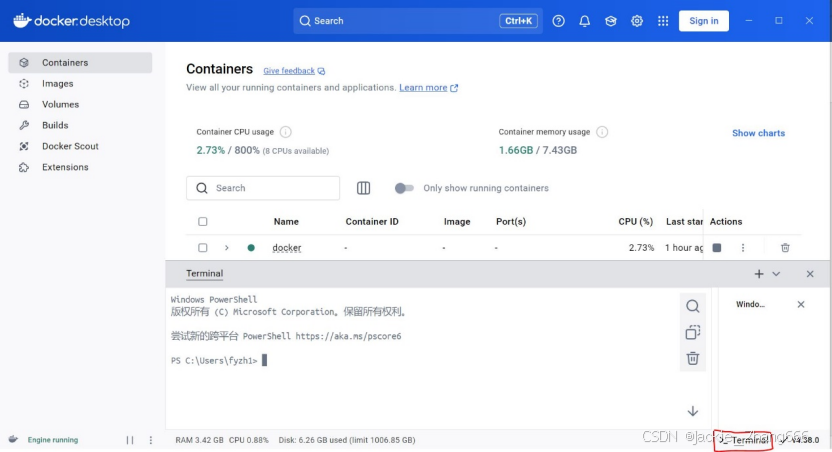Sort by the Name column header
Screen dimensions: 832x452
coord(286,222)
